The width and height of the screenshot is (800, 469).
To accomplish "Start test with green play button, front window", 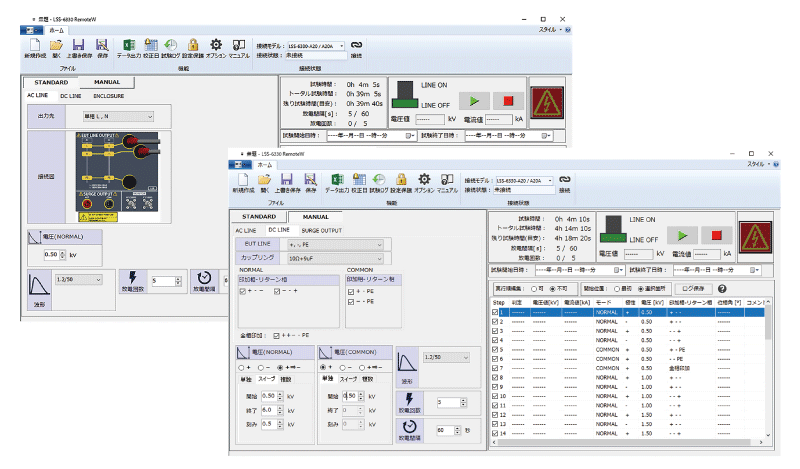I will click(682, 235).
